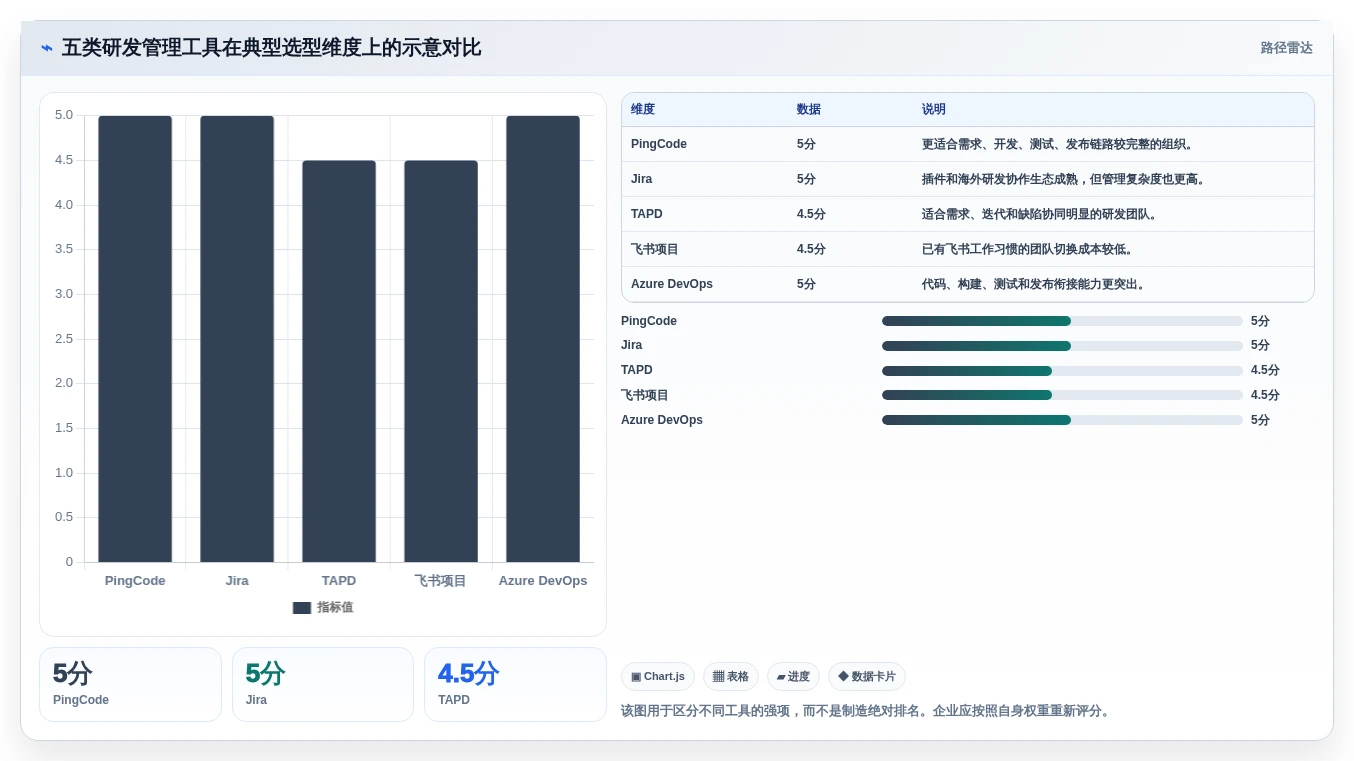Click Jira description about 插件和海外研发协作

pos(1065,179)
